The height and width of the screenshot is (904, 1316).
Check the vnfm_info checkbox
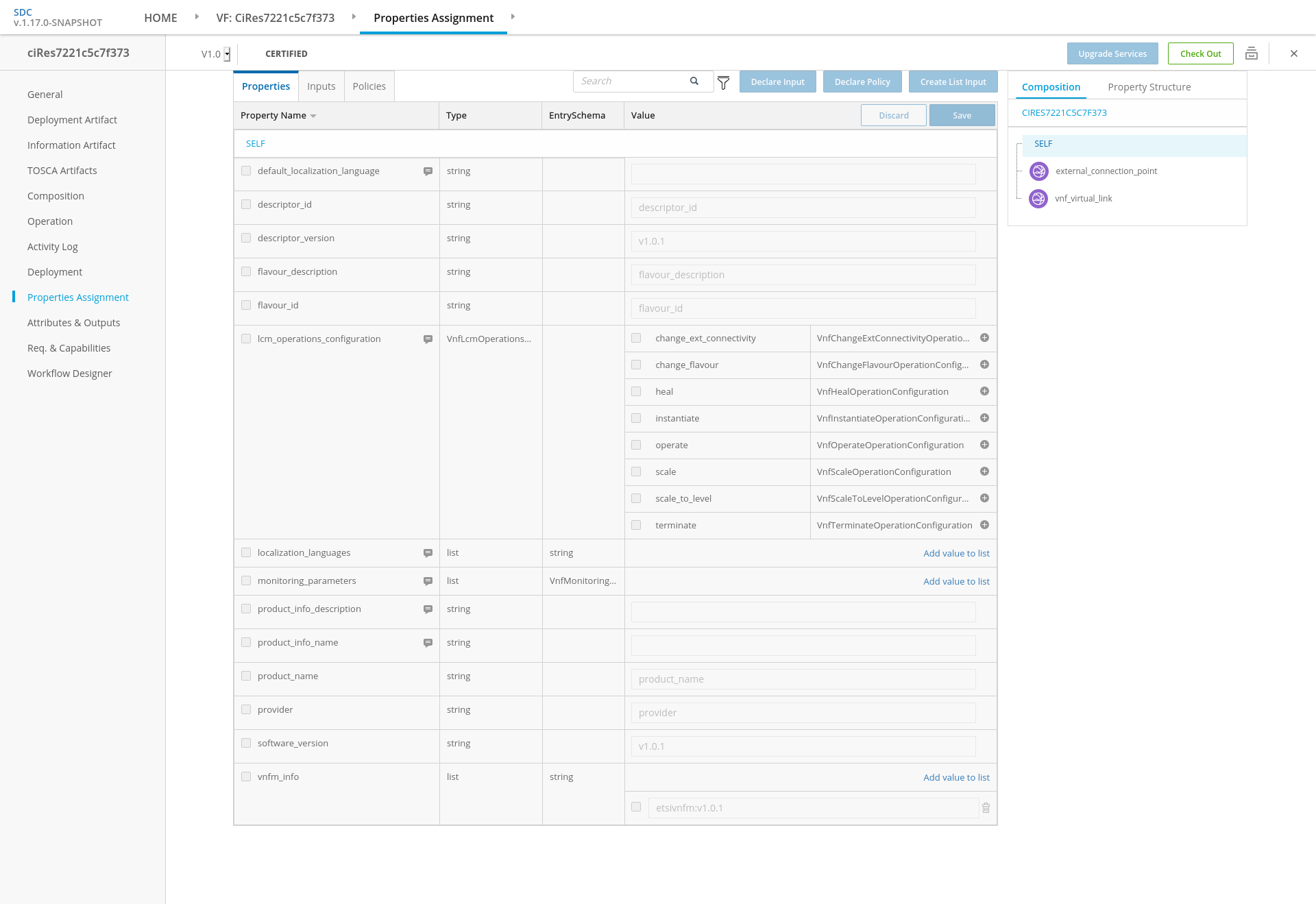tap(246, 777)
